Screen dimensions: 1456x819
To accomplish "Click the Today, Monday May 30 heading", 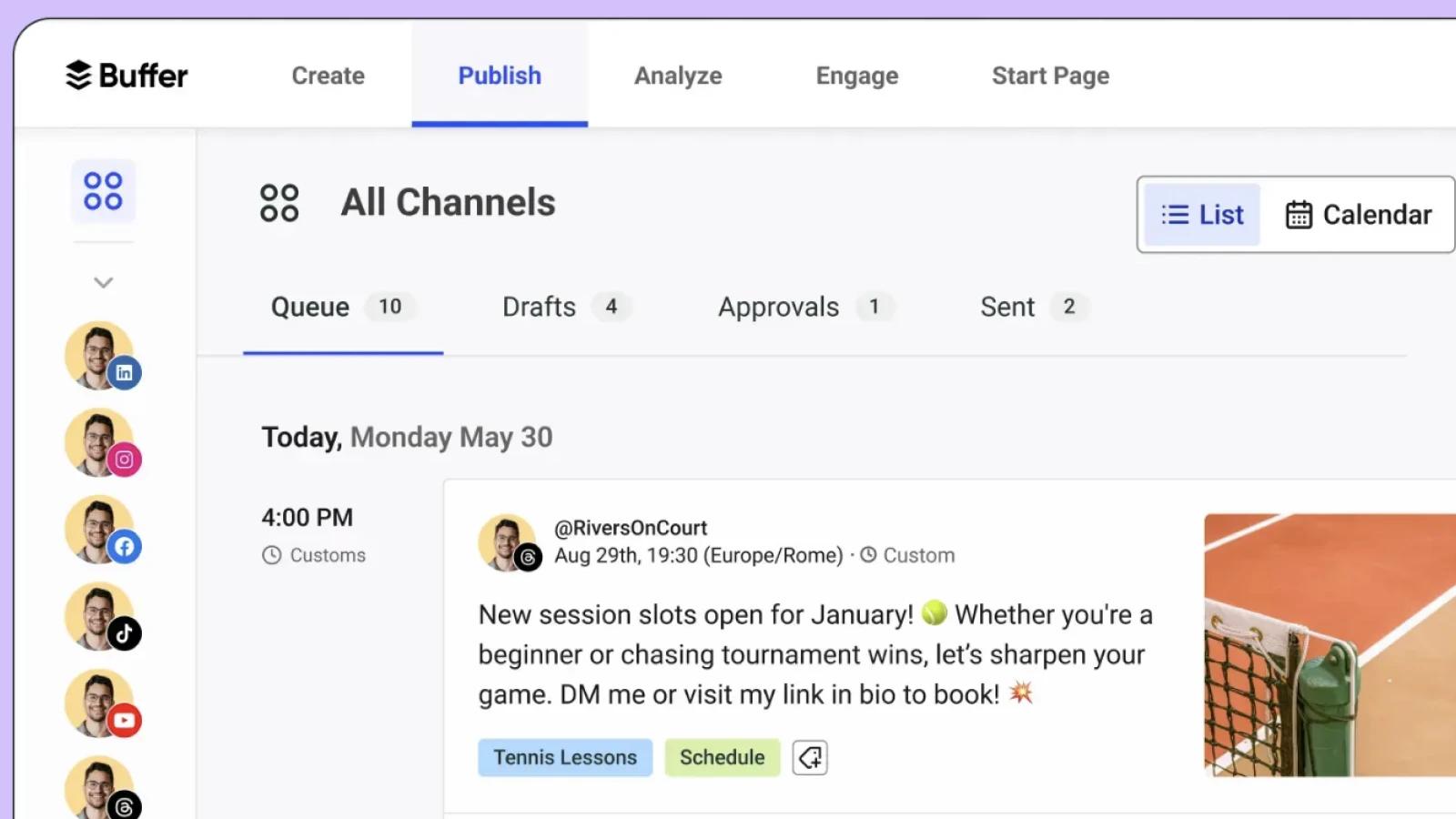I will point(407,438).
